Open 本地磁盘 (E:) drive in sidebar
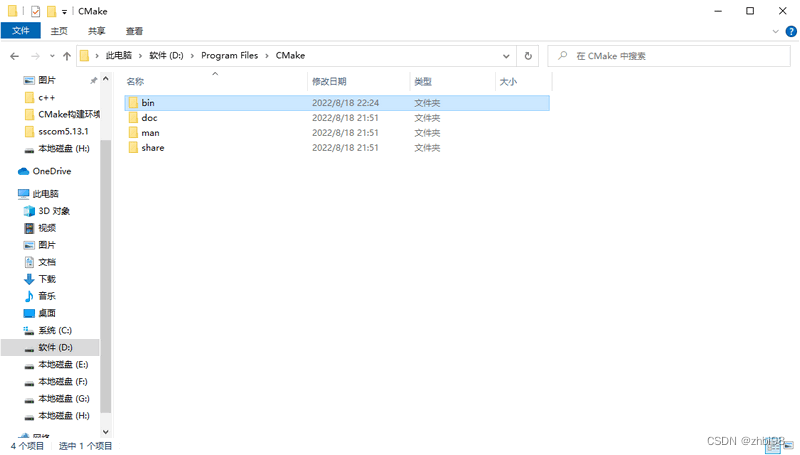 (63, 365)
